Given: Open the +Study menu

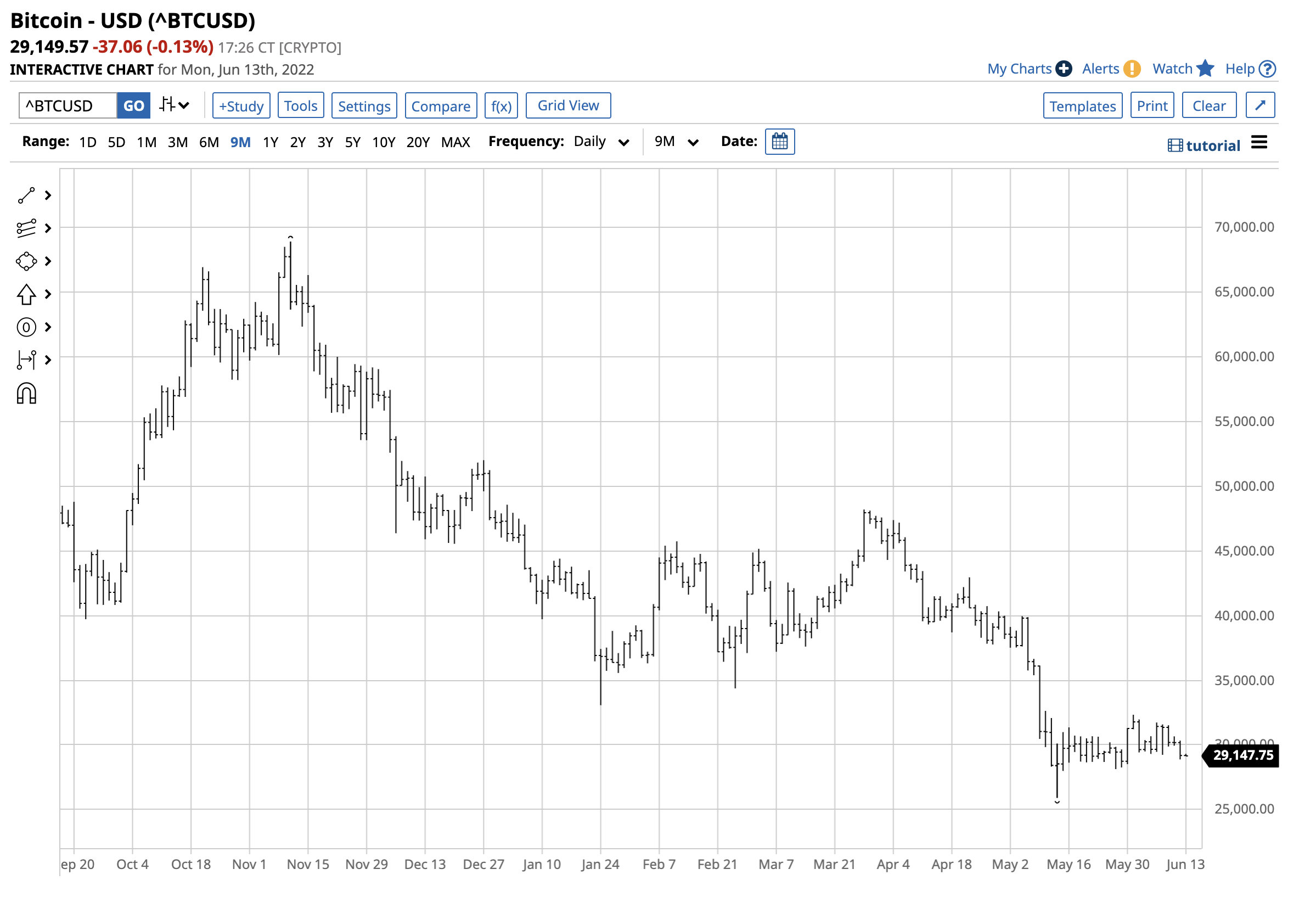Looking at the screenshot, I should [x=242, y=106].
